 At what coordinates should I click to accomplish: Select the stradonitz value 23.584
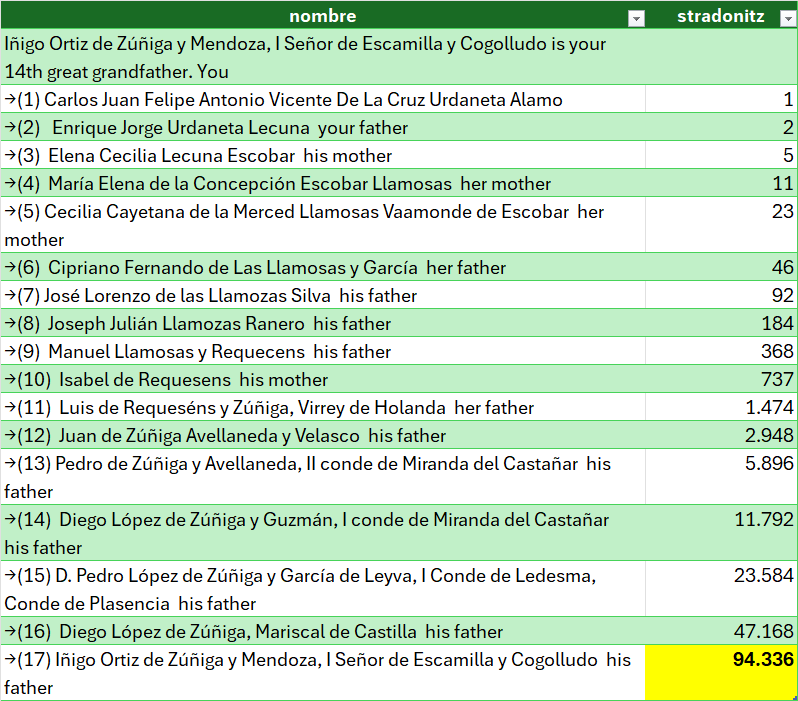721,589
